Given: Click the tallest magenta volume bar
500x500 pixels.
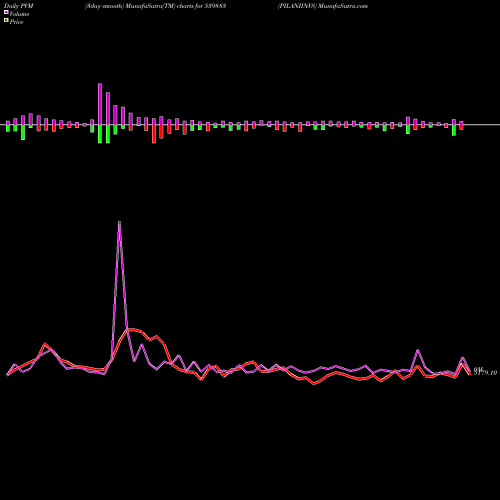Looking at the screenshot, I should pos(100,104).
